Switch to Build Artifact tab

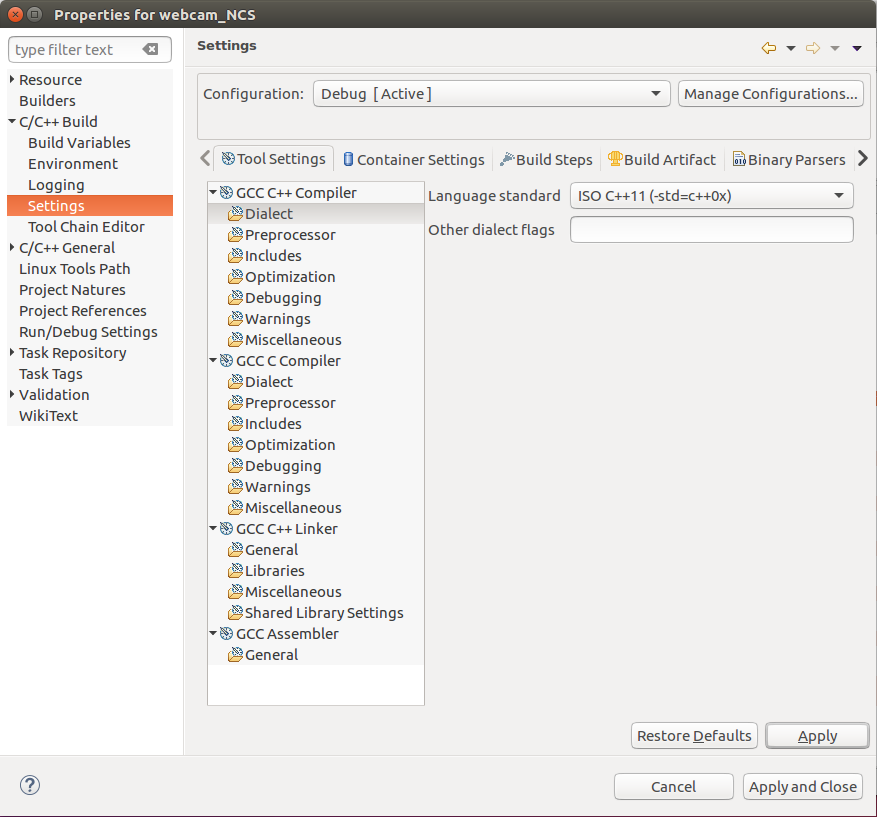[x=662, y=160]
